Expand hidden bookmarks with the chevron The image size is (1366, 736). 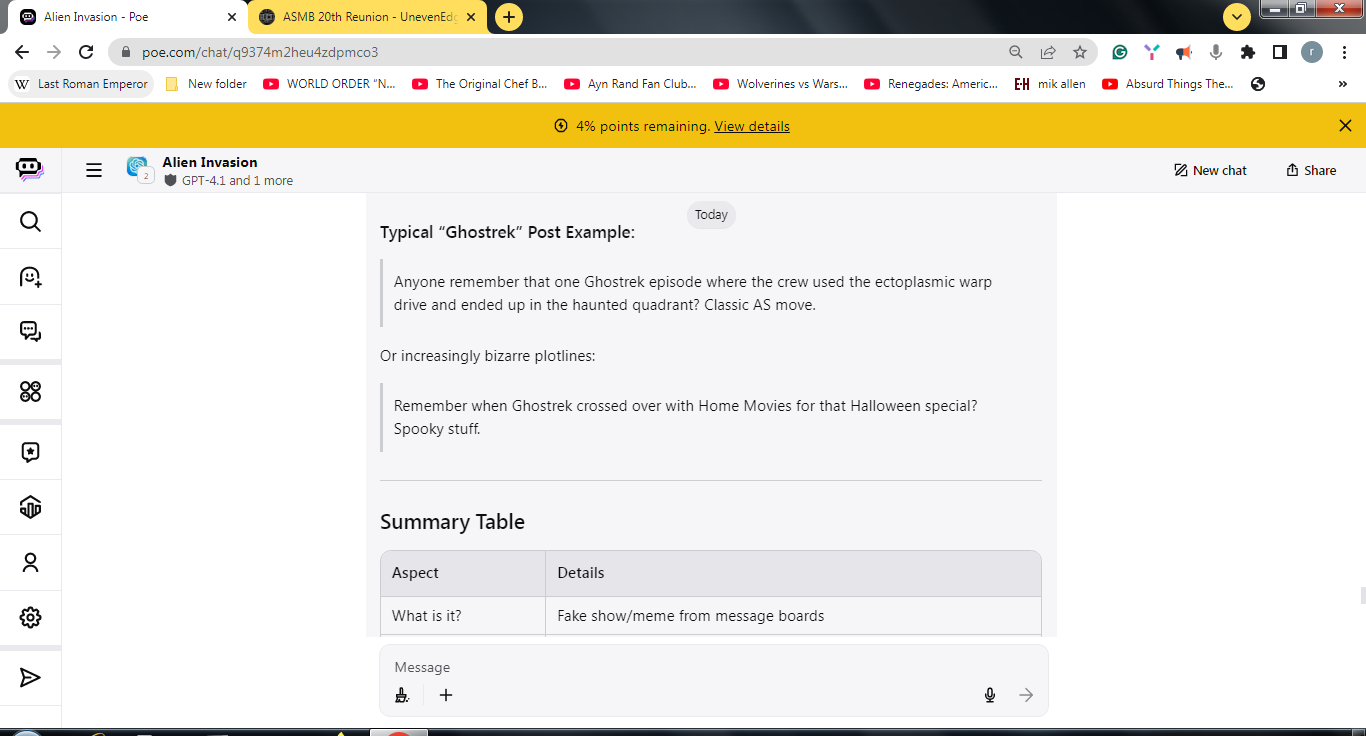(x=1343, y=84)
